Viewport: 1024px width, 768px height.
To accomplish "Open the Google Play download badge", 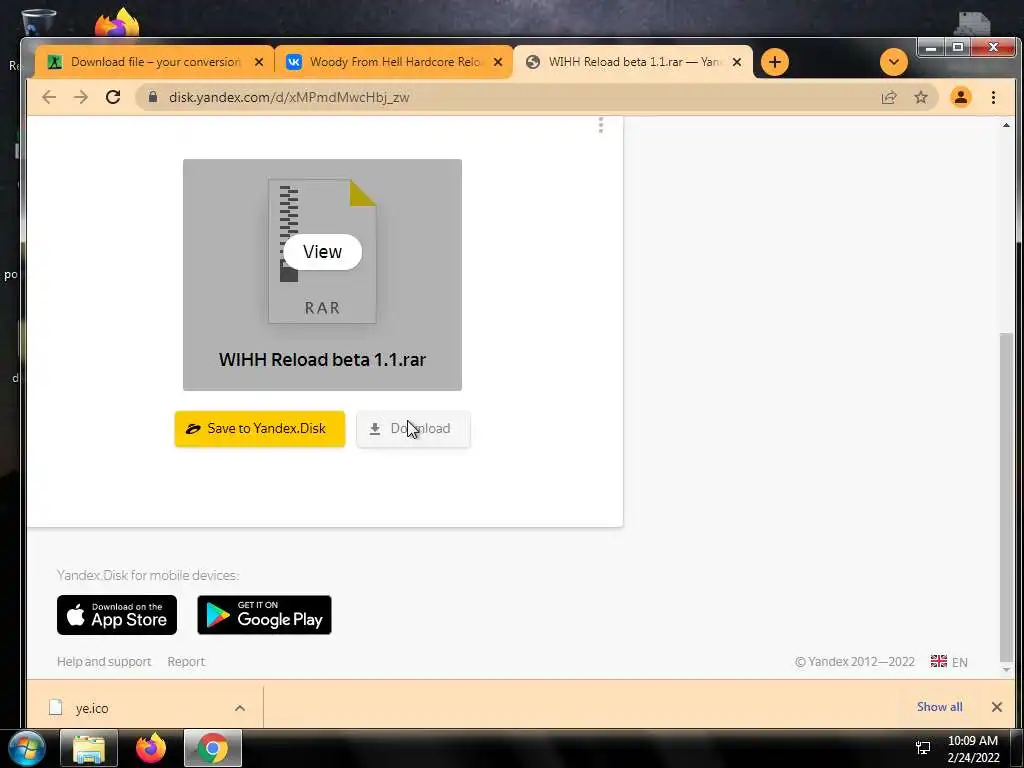I will [264, 615].
